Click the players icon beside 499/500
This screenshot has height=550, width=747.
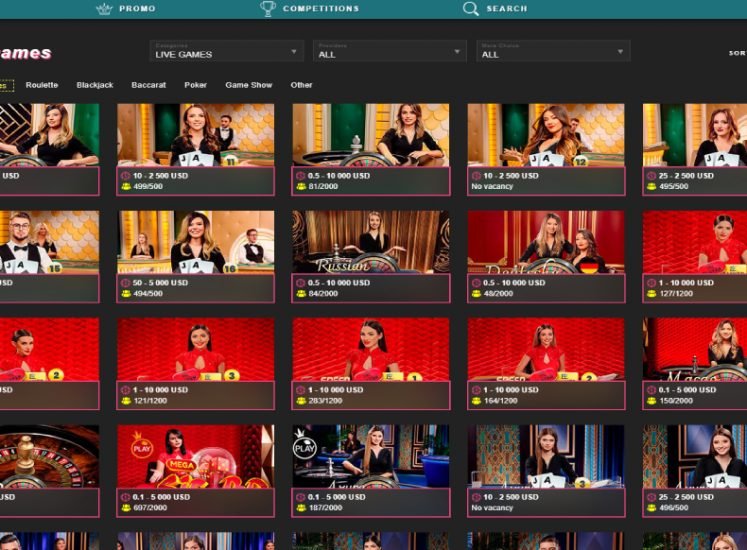tap(126, 185)
